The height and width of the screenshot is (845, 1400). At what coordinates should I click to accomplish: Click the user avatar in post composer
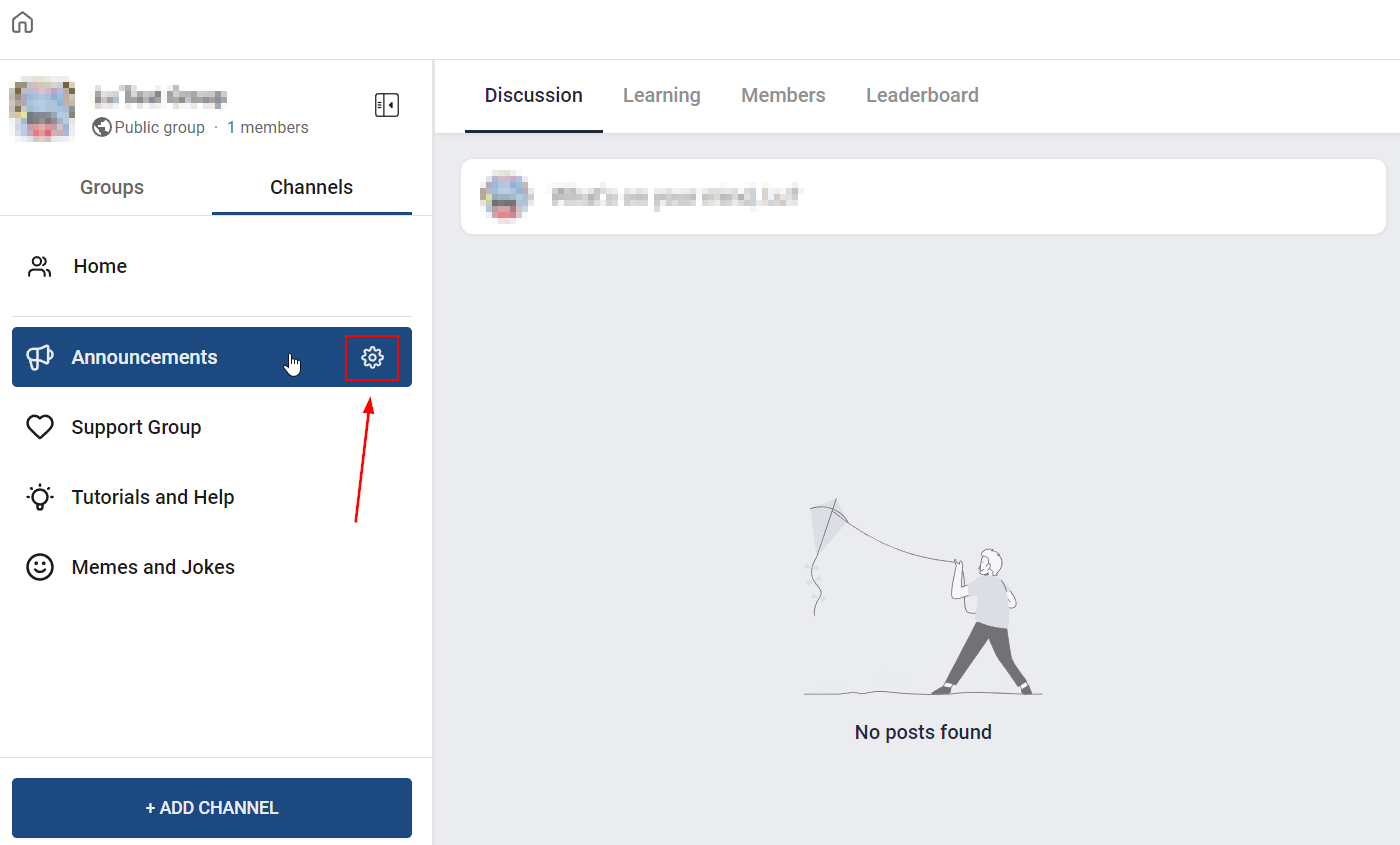tap(504, 196)
